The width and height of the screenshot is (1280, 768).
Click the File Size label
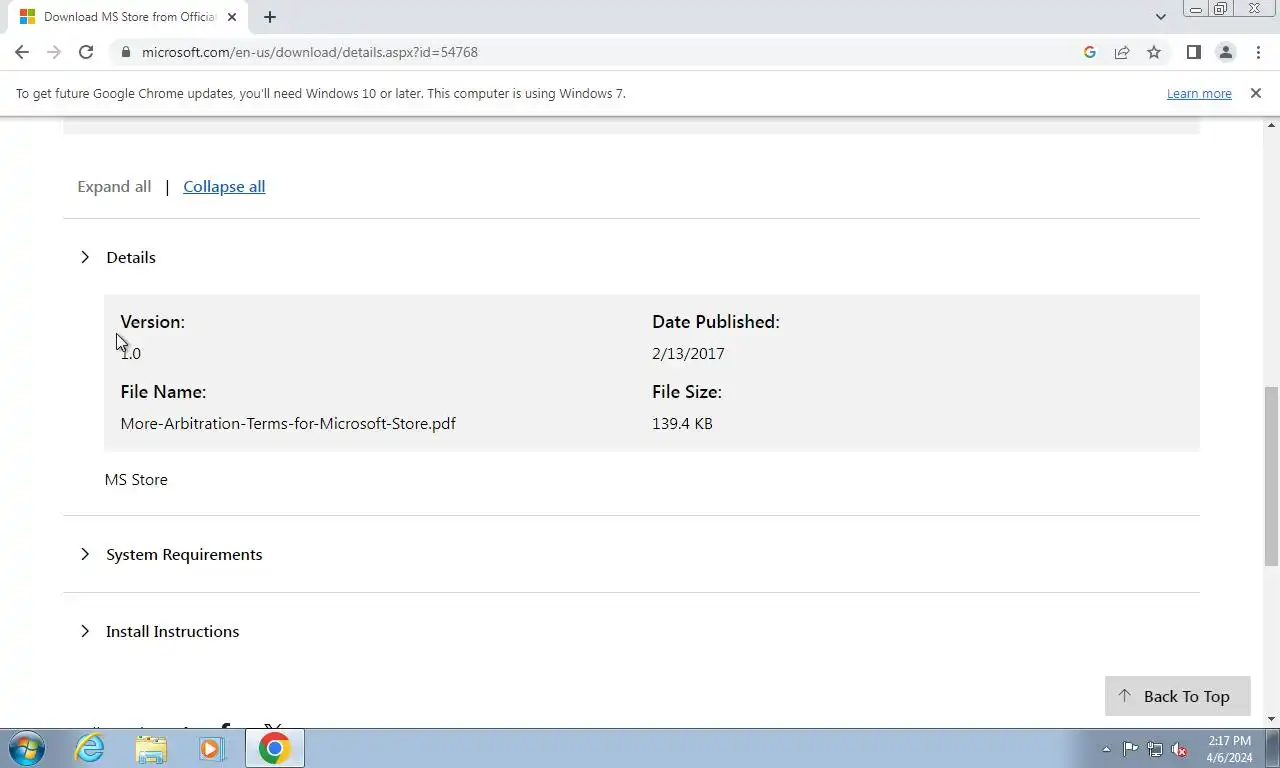coord(687,392)
